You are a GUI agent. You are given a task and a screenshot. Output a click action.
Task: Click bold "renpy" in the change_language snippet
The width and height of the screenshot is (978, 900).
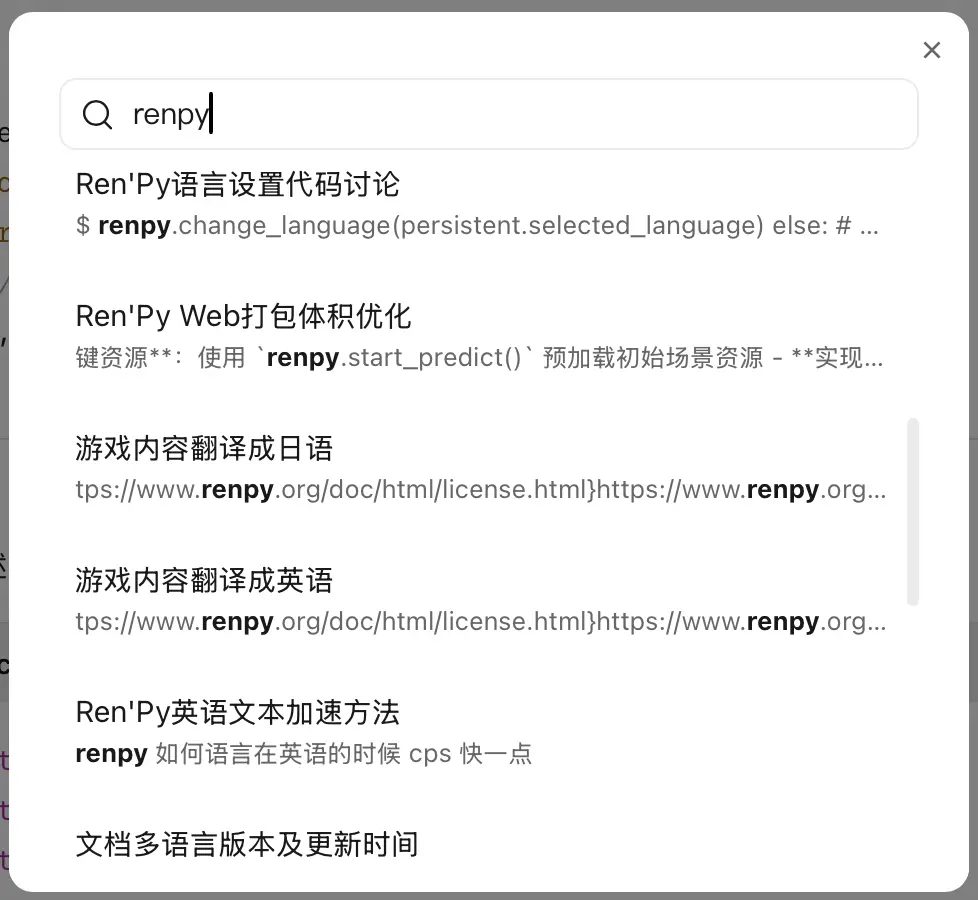(134, 226)
